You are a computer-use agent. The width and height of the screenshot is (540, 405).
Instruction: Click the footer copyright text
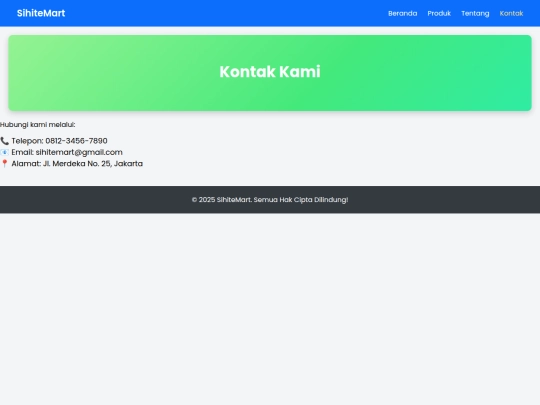pyautogui.click(x=270, y=200)
